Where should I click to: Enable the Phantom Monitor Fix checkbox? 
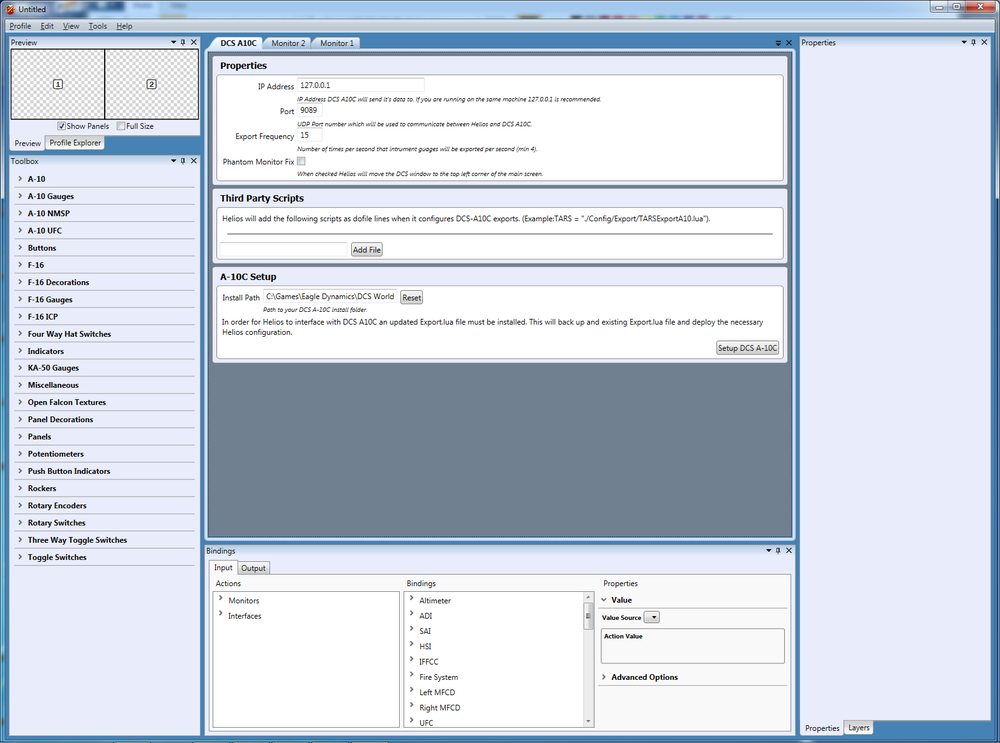coord(301,161)
